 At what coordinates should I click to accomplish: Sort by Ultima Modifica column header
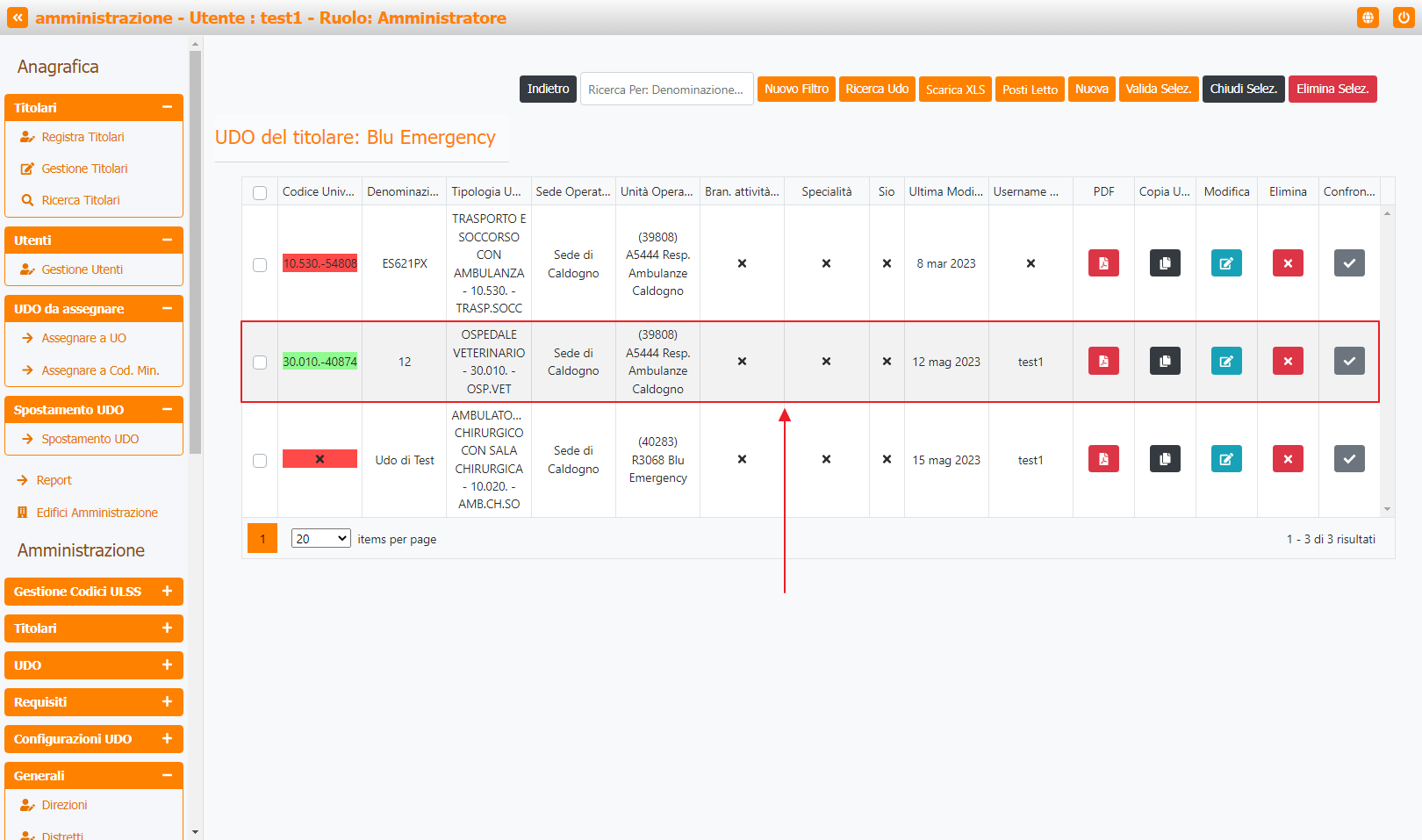coord(946,191)
